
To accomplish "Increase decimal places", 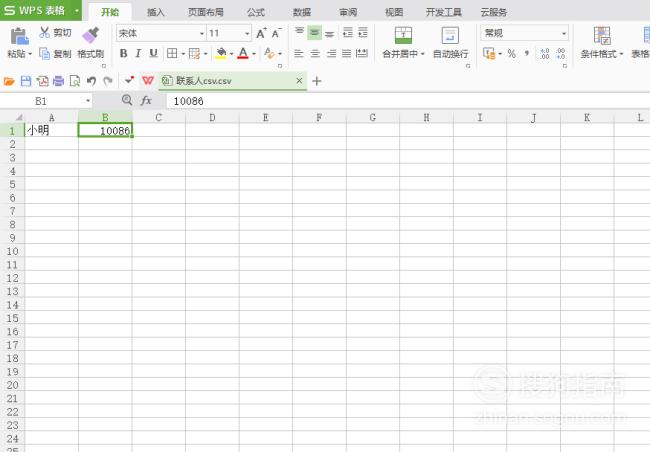I will point(545,53).
